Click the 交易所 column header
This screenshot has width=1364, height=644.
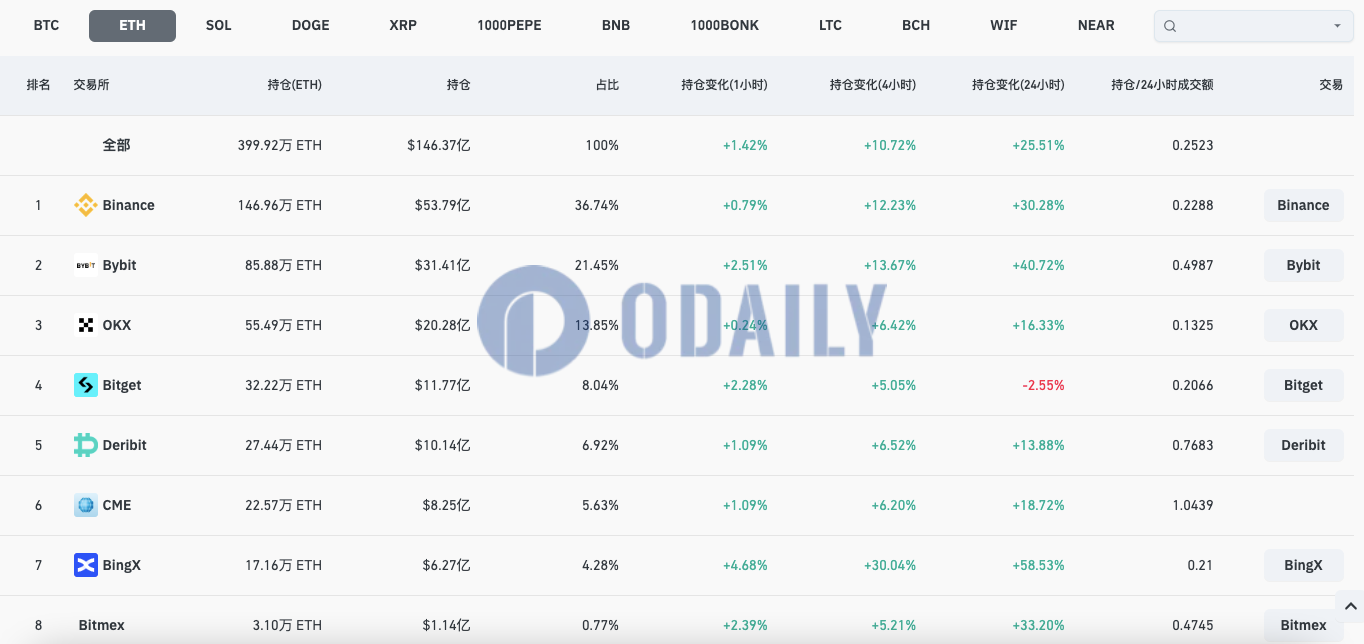click(91, 85)
